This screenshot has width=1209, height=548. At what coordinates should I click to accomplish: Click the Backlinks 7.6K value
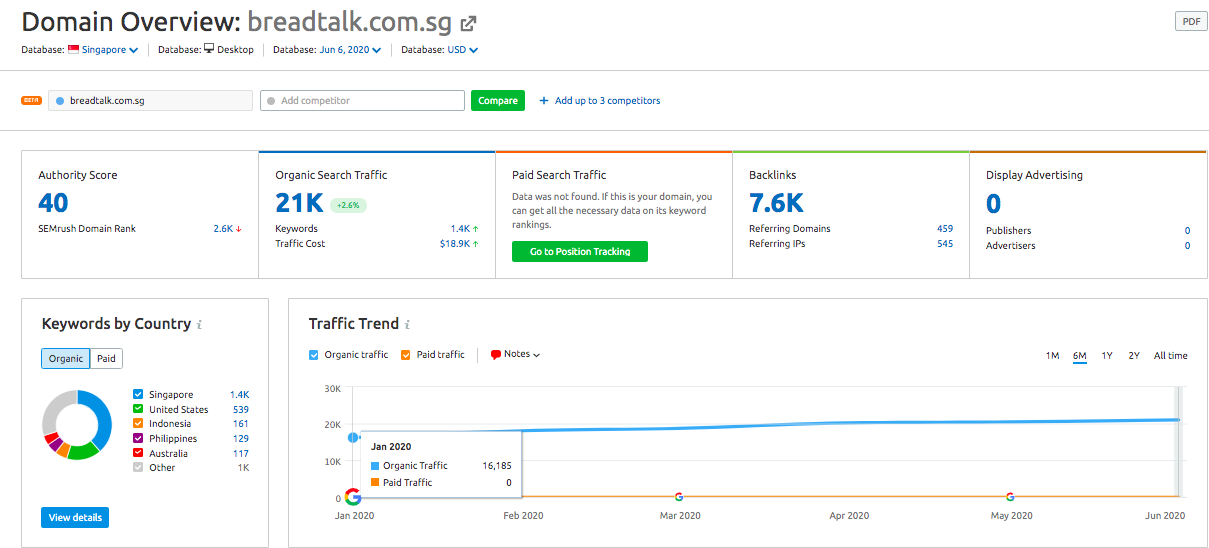(776, 203)
